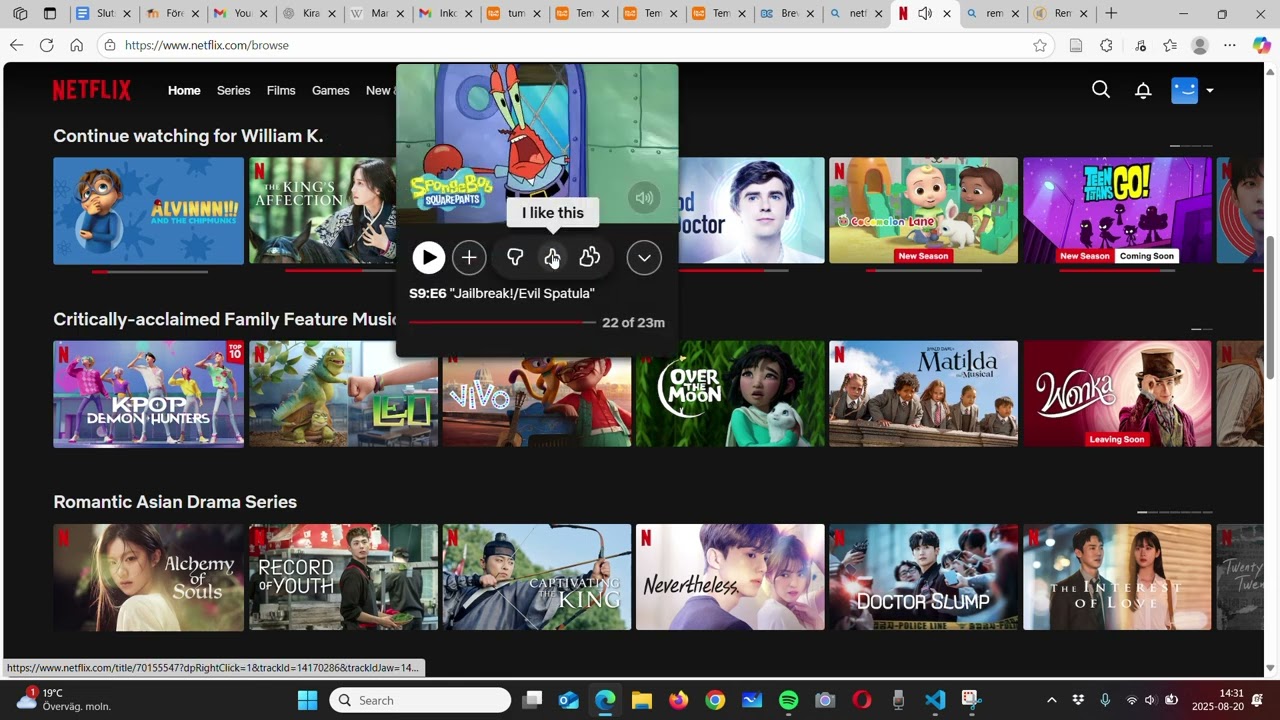Viewport: 1280px width, 720px height.
Task: Click the Netflix logo
Action: coord(92,90)
